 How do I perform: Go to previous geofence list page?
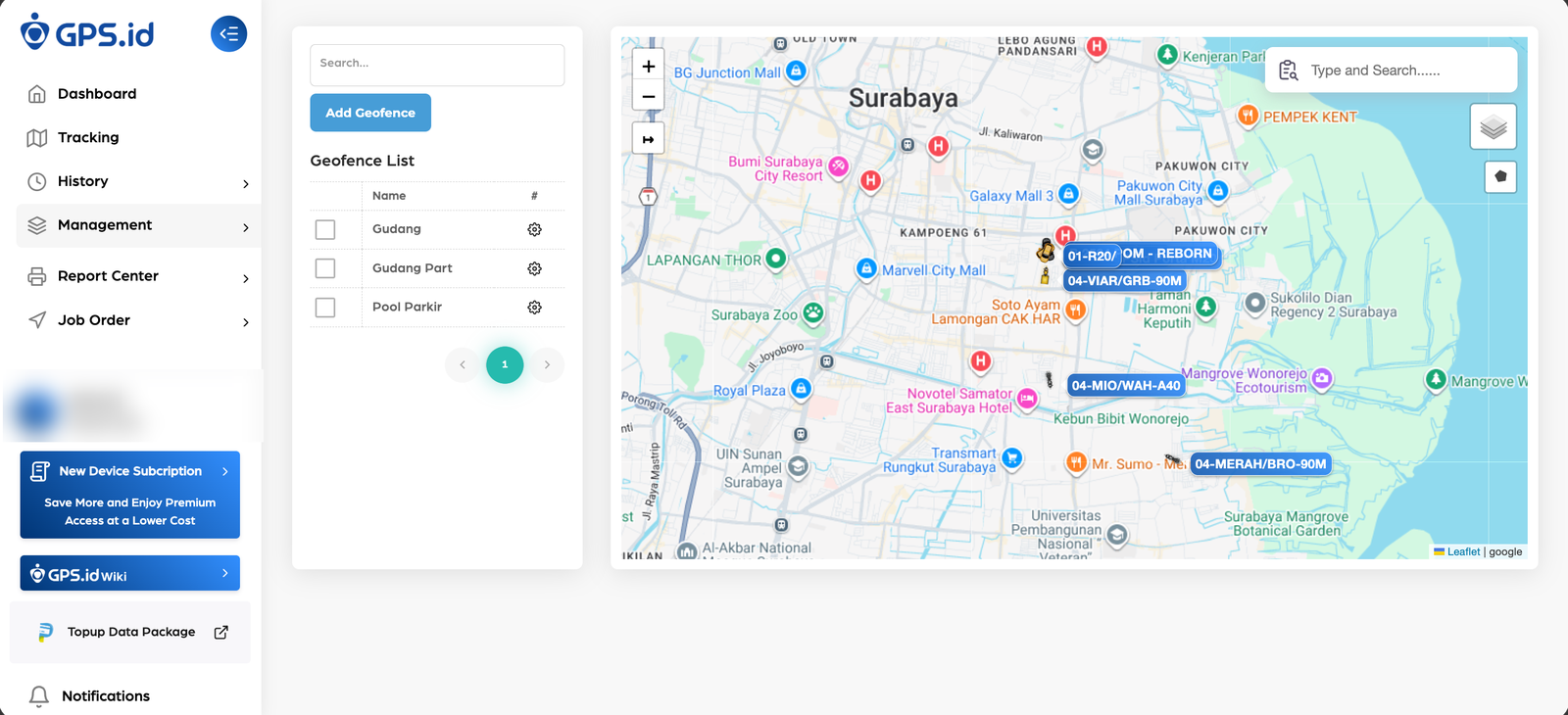point(463,365)
